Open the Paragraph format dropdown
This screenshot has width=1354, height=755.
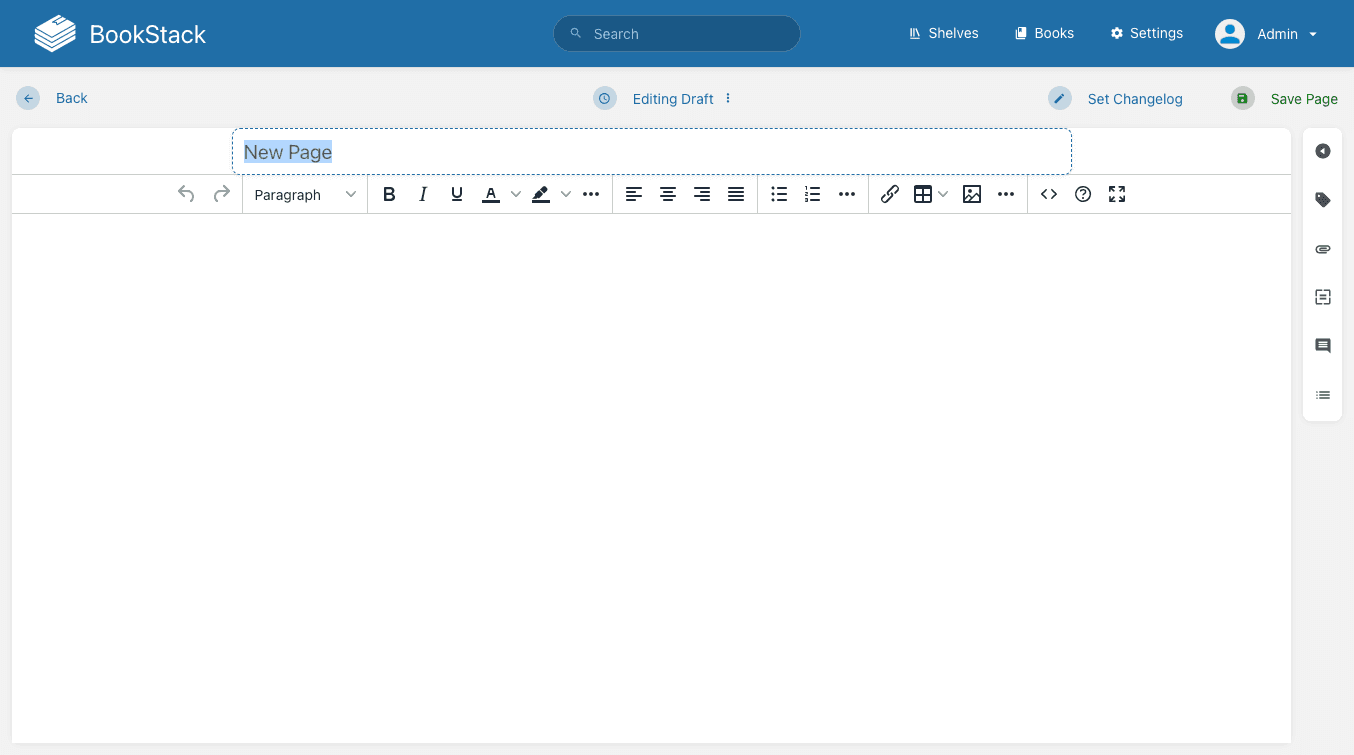[305, 194]
